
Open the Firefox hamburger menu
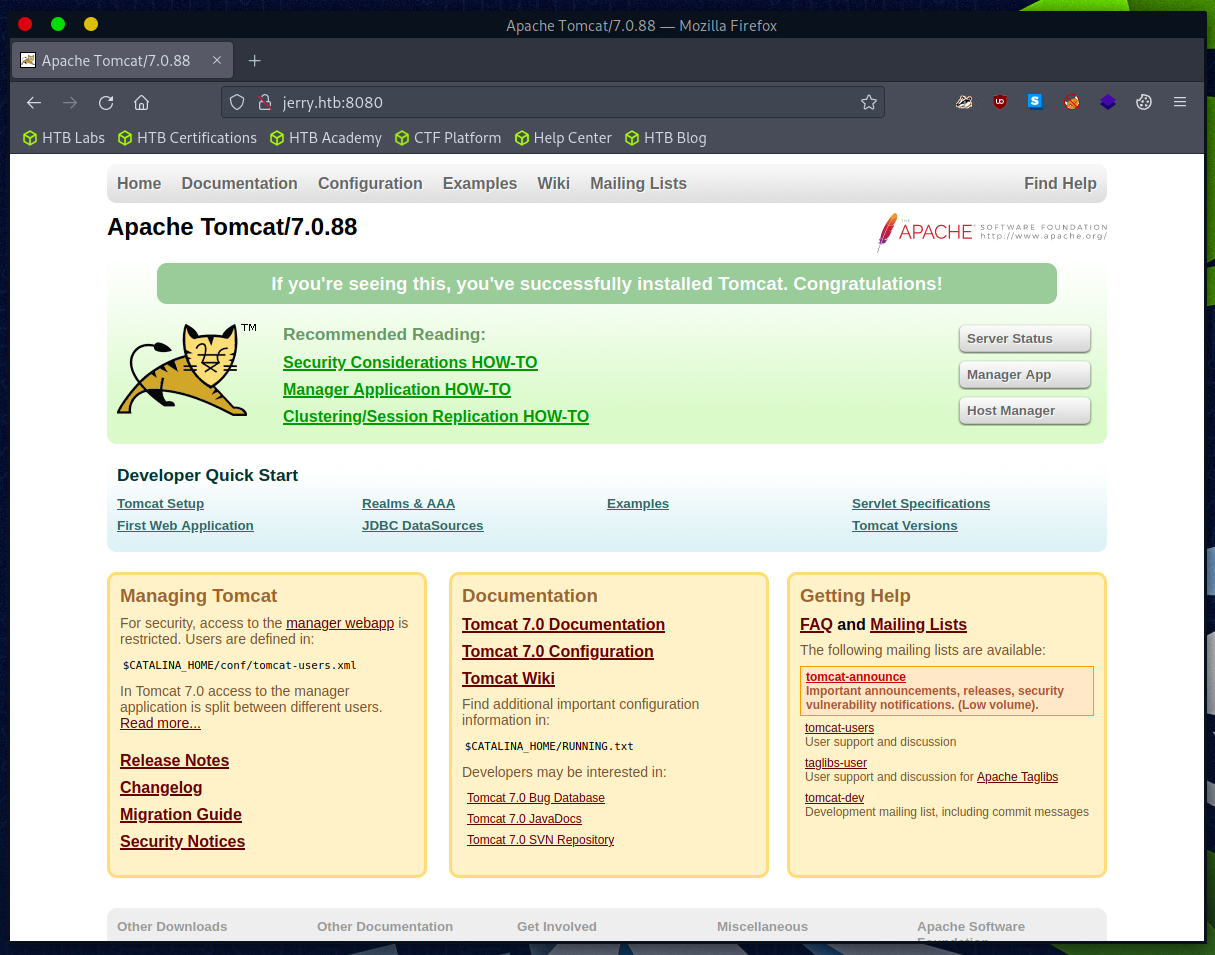[x=1180, y=102]
